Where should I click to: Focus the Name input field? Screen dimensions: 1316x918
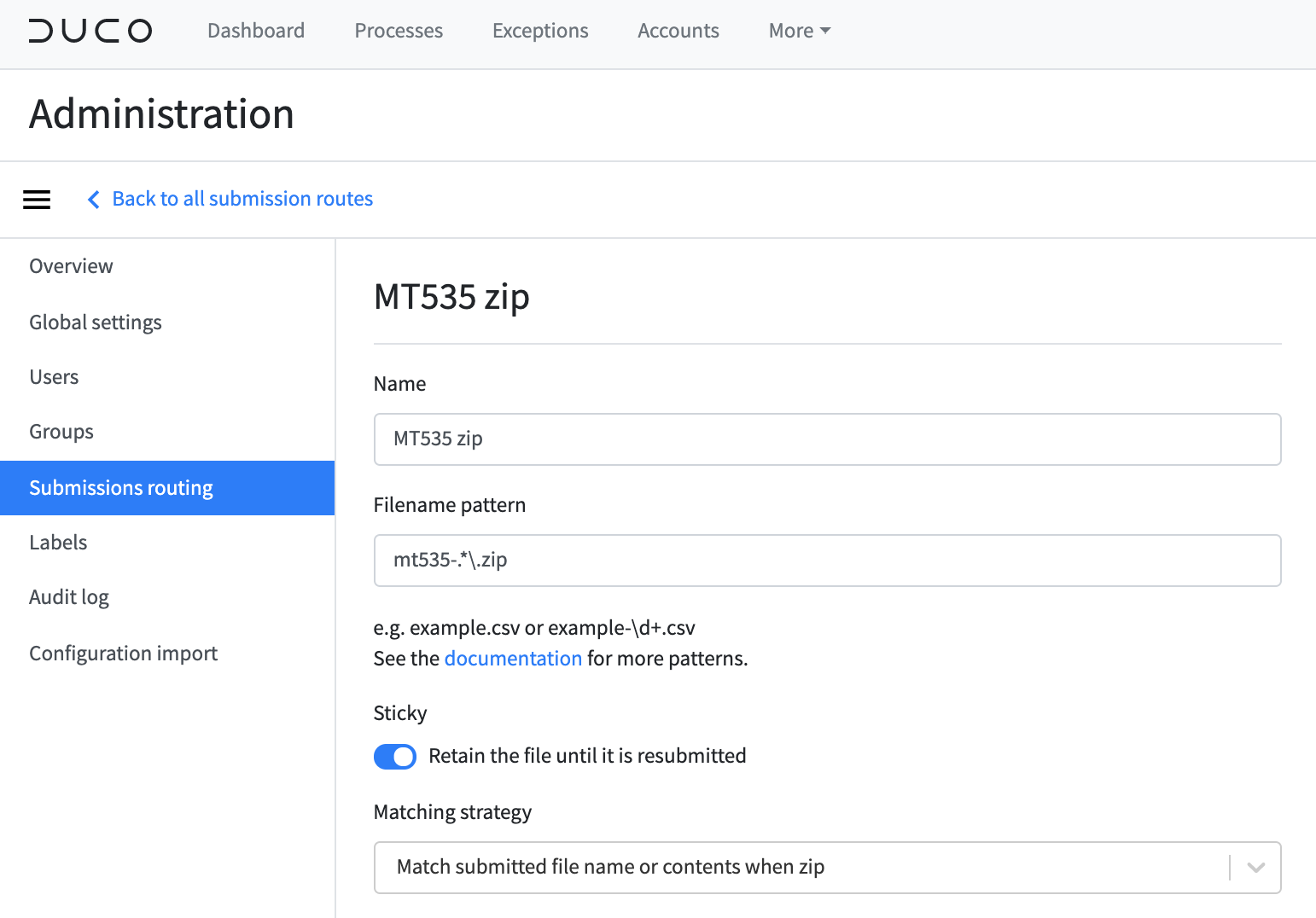click(827, 439)
